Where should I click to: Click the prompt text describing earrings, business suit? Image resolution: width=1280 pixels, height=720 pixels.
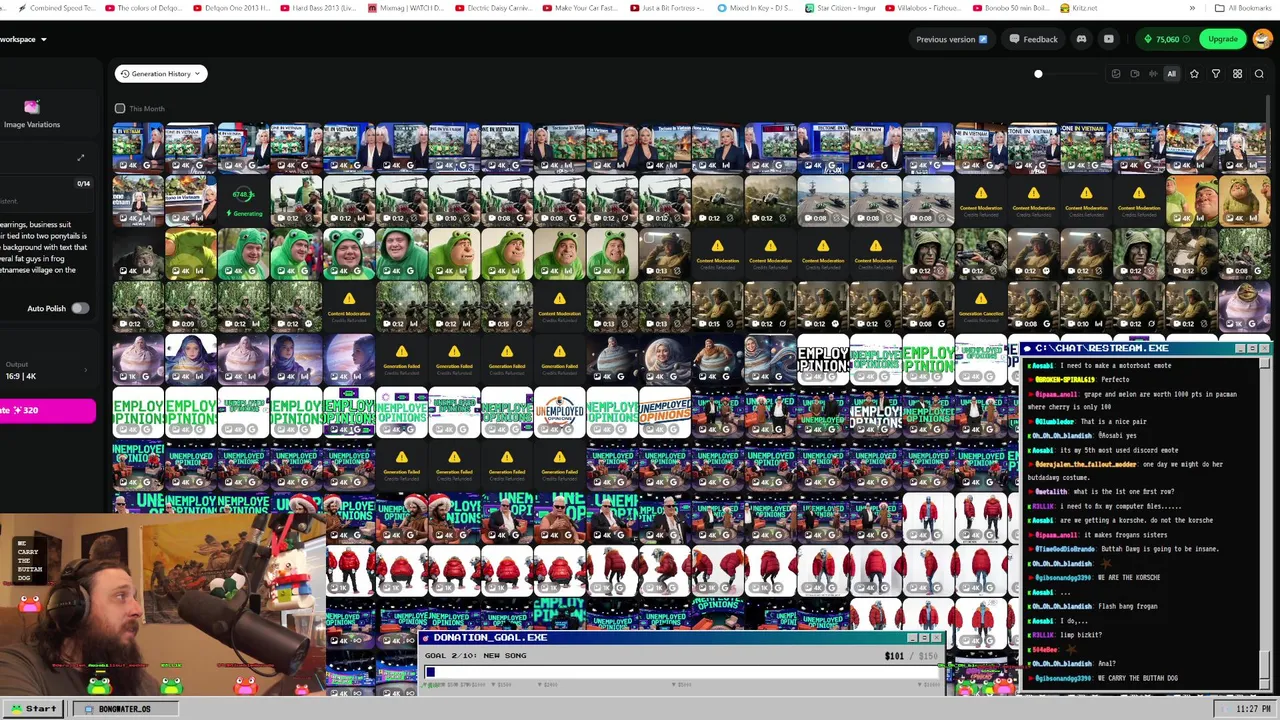45,247
